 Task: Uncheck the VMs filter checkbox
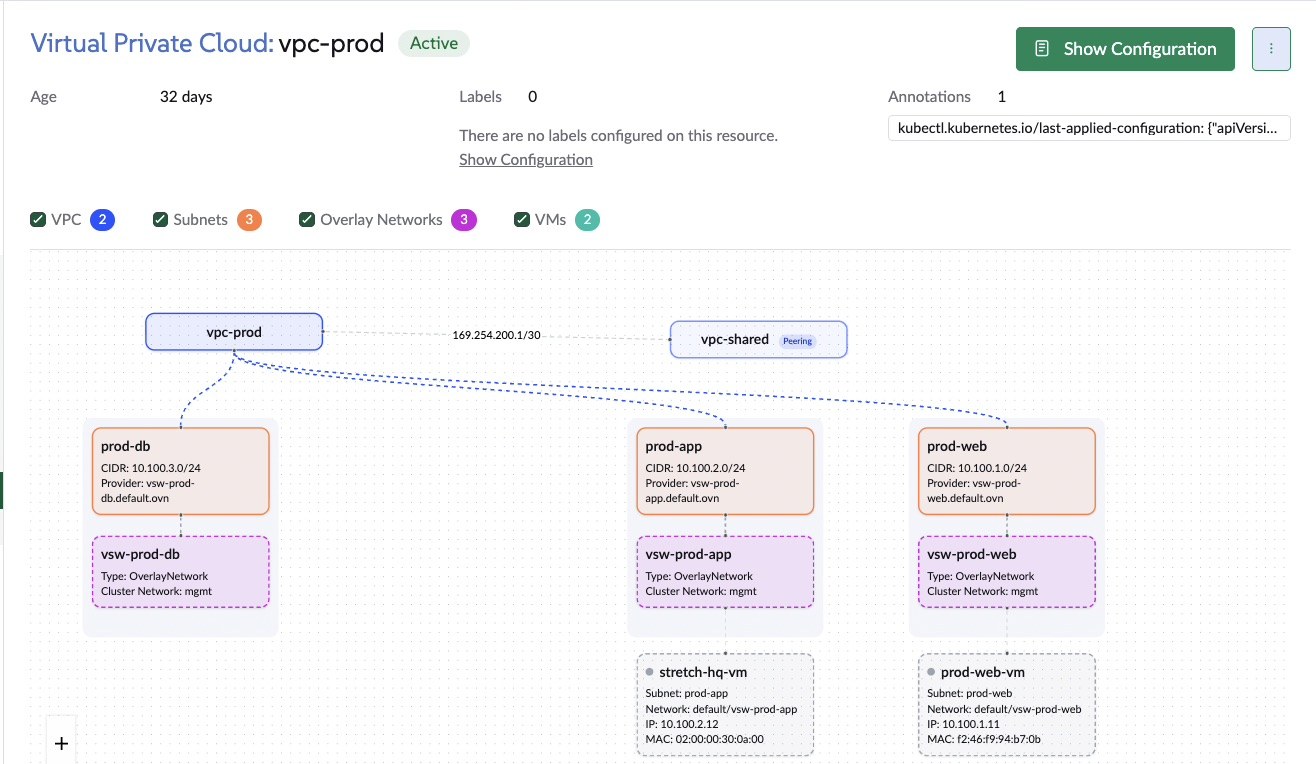click(521, 220)
